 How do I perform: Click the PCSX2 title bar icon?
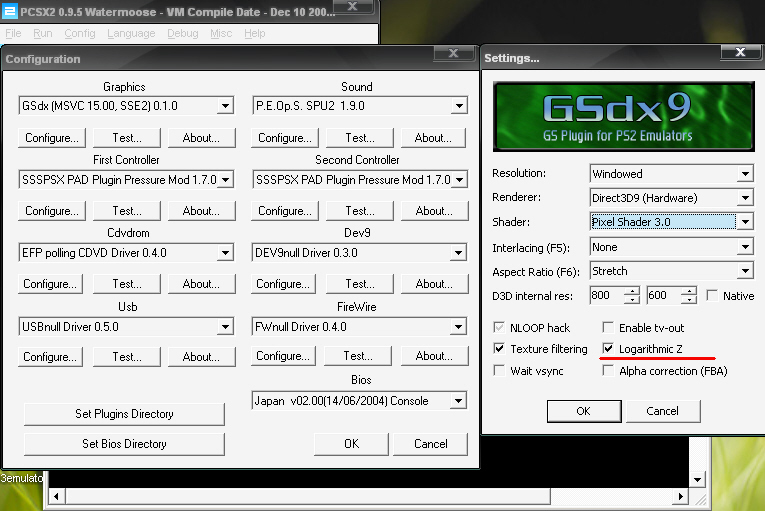coord(10,11)
